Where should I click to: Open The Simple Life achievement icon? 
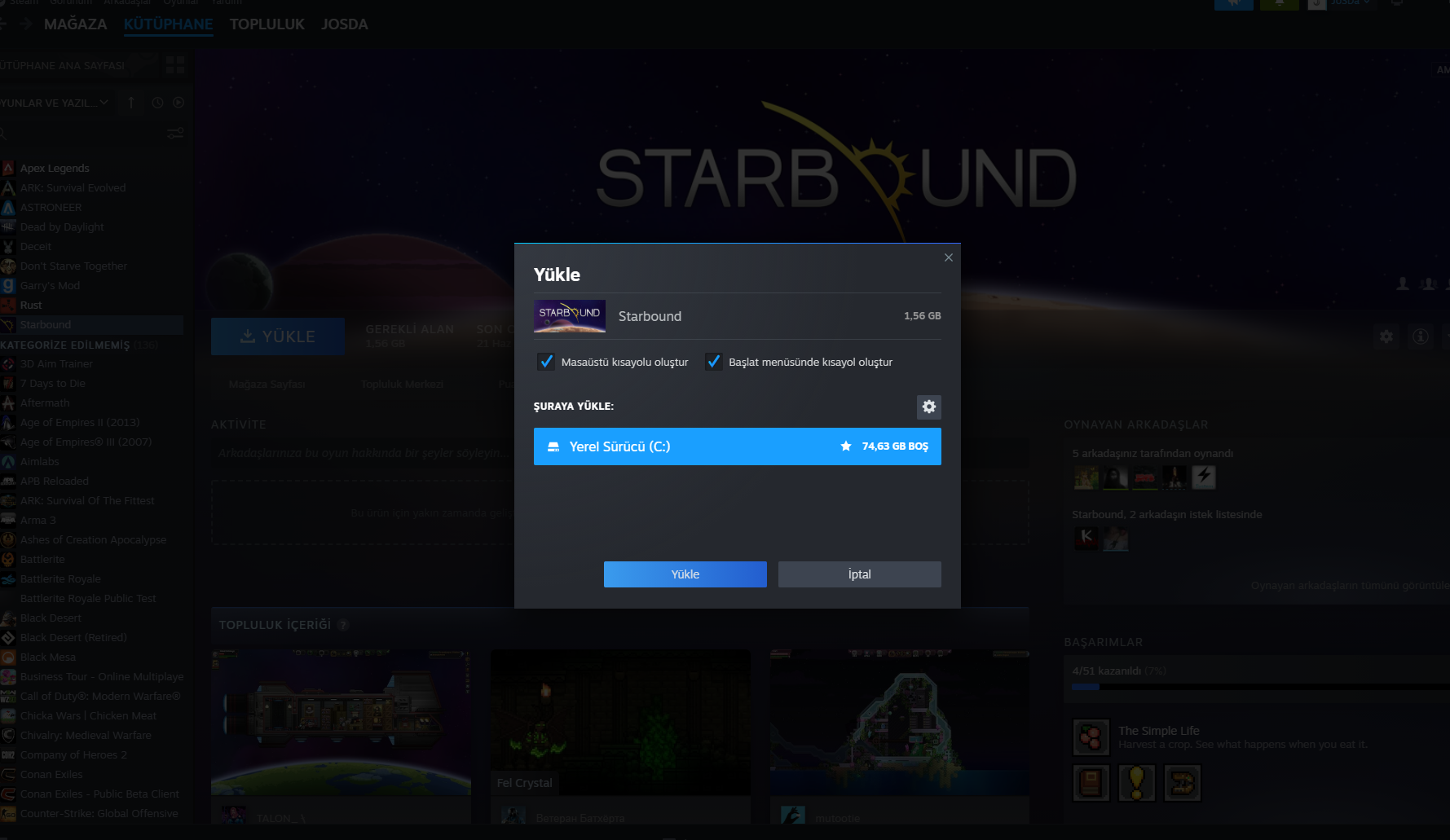(1091, 737)
